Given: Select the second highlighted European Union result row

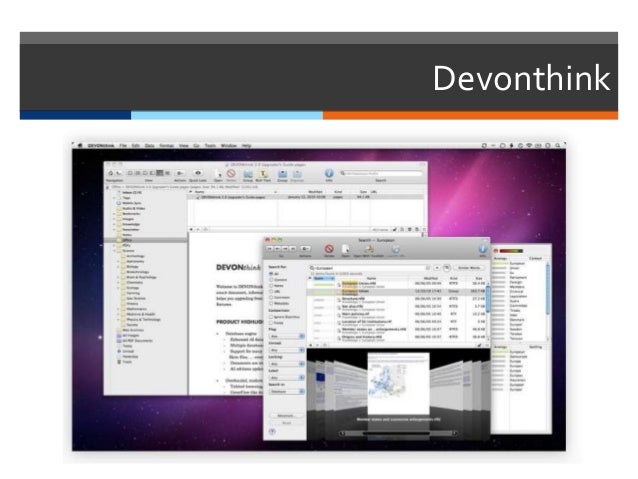Looking at the screenshot, I should point(396,291).
